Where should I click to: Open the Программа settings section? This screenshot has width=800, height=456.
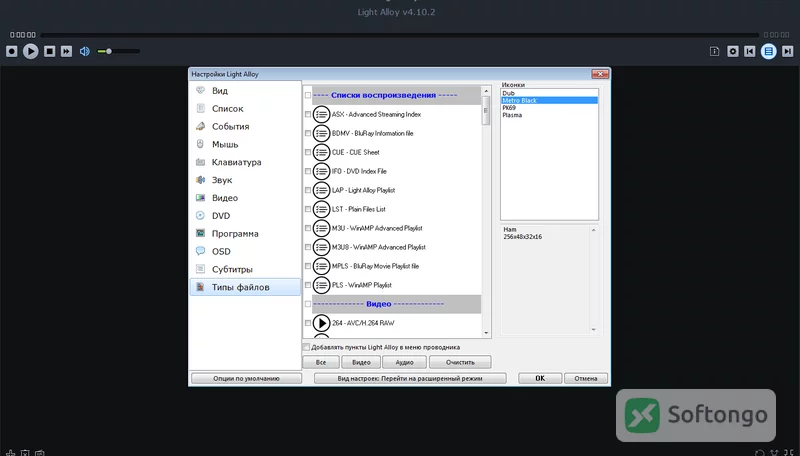pos(245,233)
